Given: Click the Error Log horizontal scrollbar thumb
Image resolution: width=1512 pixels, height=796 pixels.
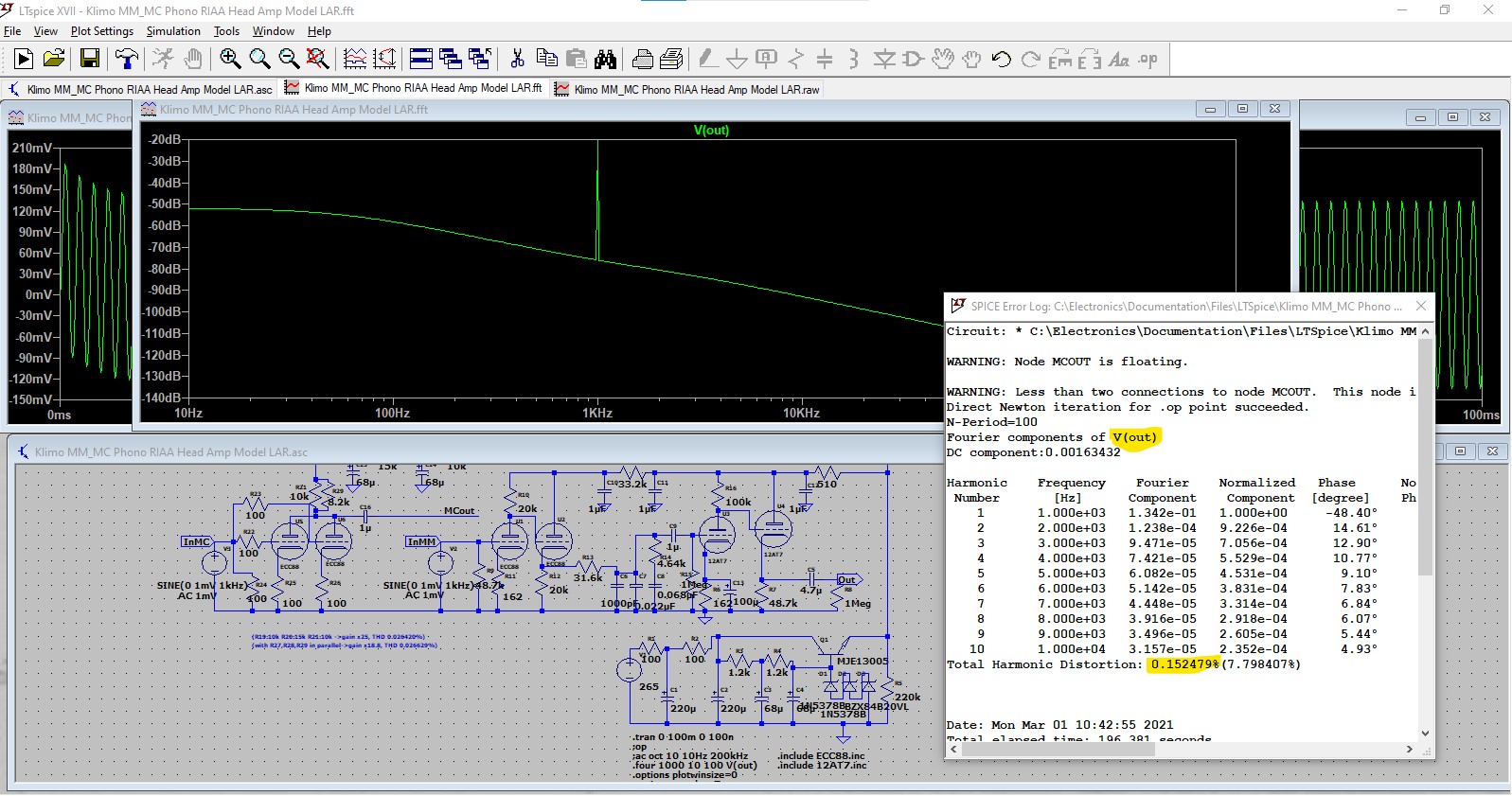Looking at the screenshot, I should [1058, 749].
